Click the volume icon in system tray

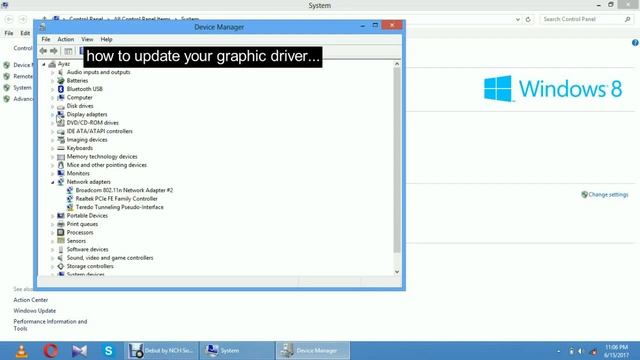pos(581,351)
